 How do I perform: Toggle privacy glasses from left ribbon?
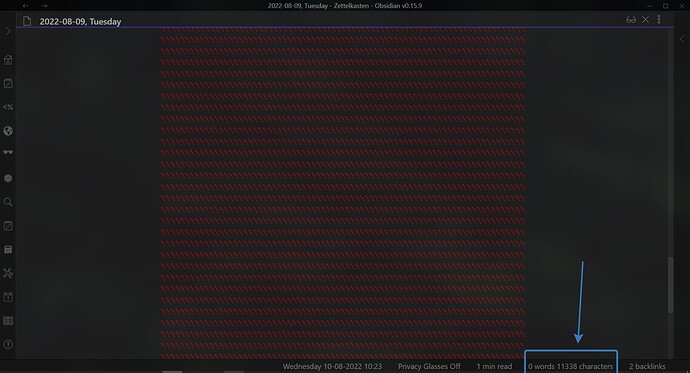pos(8,153)
